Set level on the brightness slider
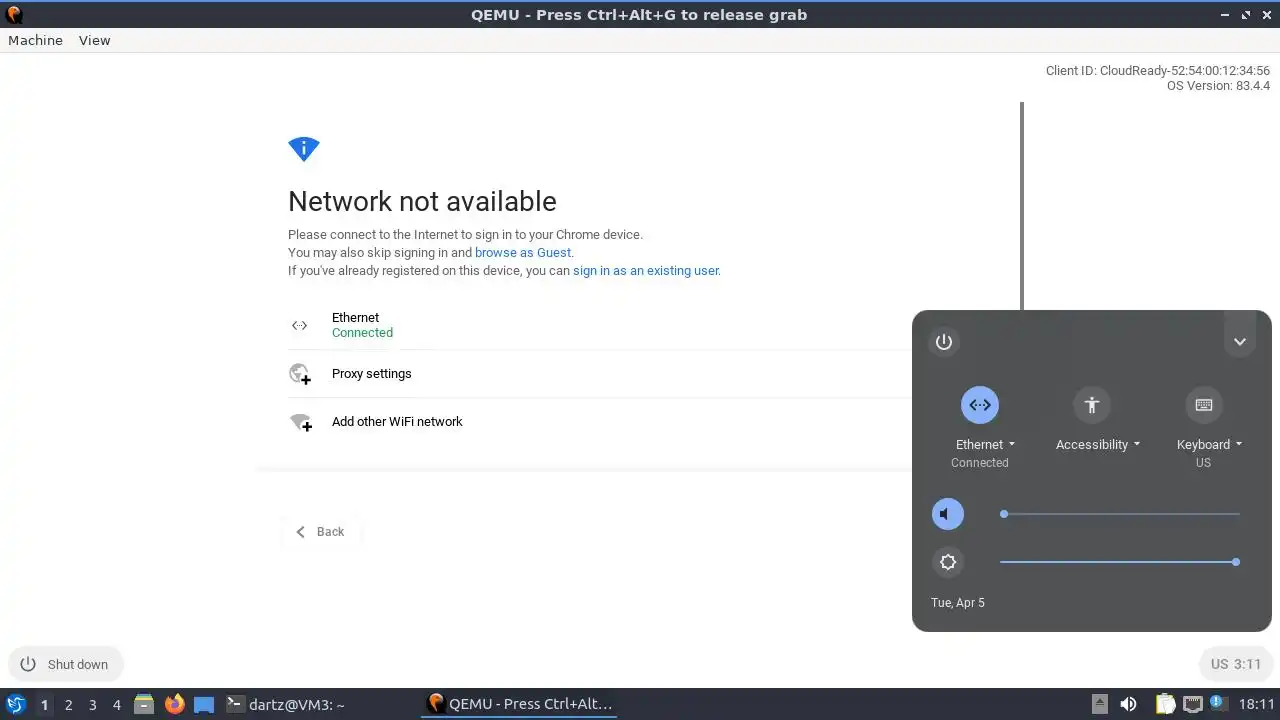The image size is (1280, 720). (x=1120, y=562)
